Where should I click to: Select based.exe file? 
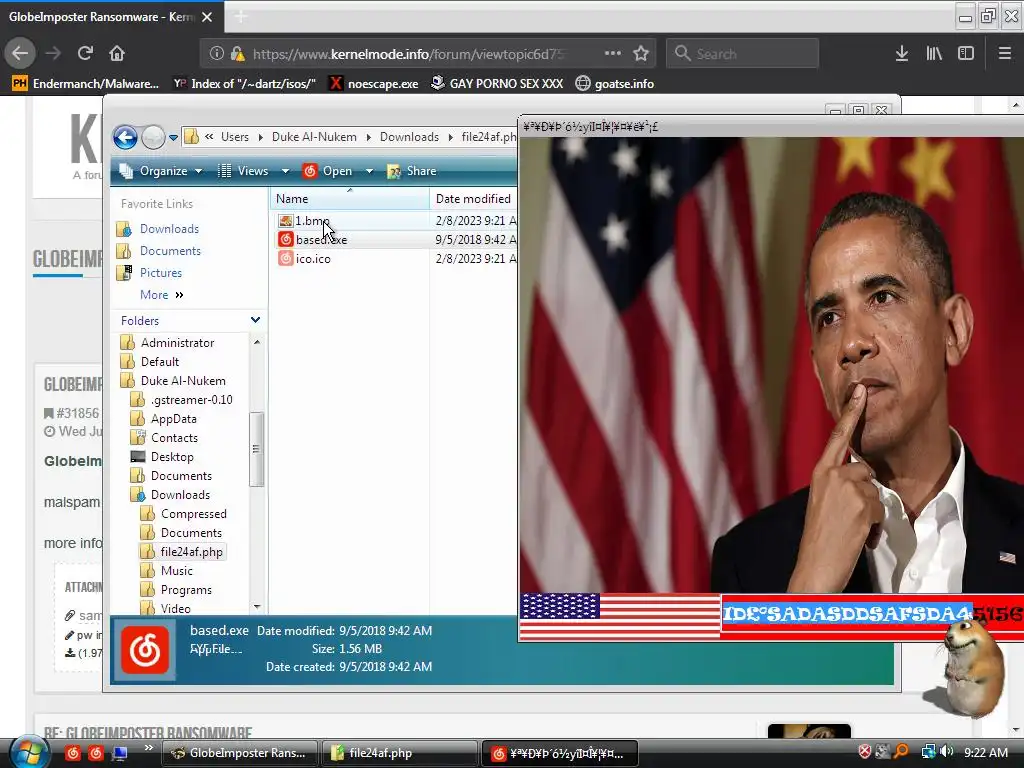313,240
